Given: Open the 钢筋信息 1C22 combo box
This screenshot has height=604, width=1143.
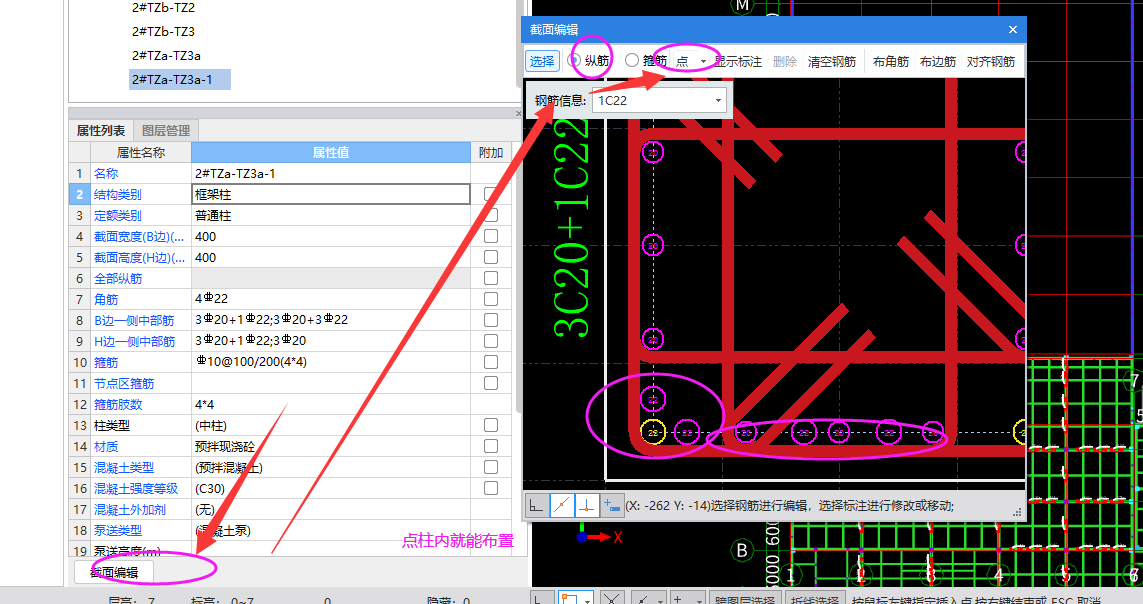Looking at the screenshot, I should (x=658, y=101).
